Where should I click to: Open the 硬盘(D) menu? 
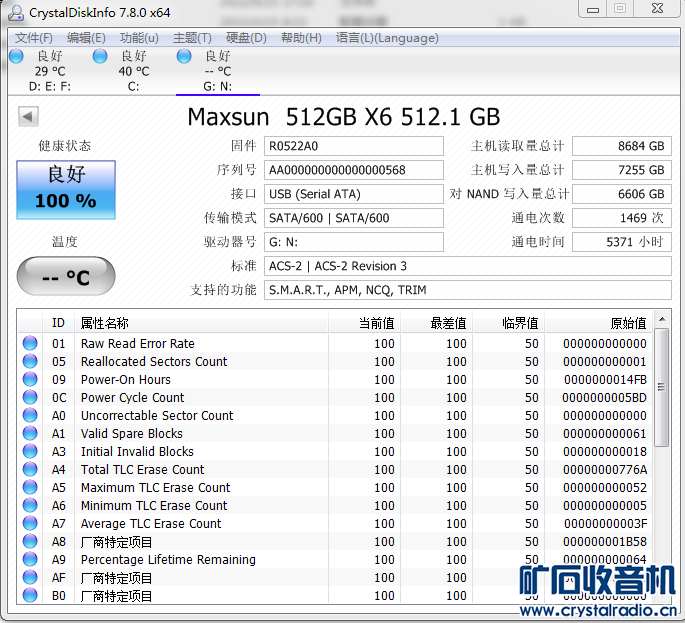[246, 38]
